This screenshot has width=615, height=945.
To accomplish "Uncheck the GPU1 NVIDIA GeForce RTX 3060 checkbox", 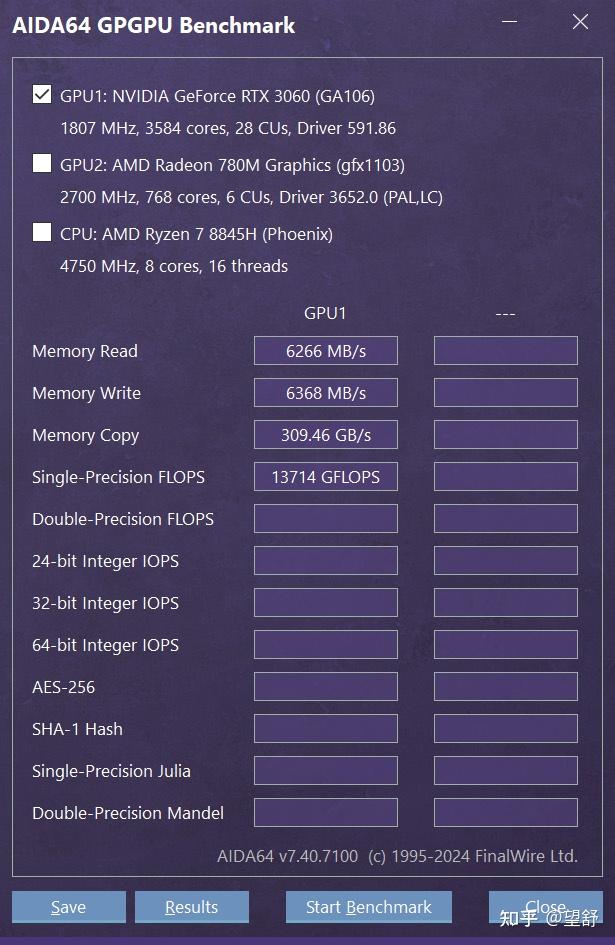I will click(42, 94).
